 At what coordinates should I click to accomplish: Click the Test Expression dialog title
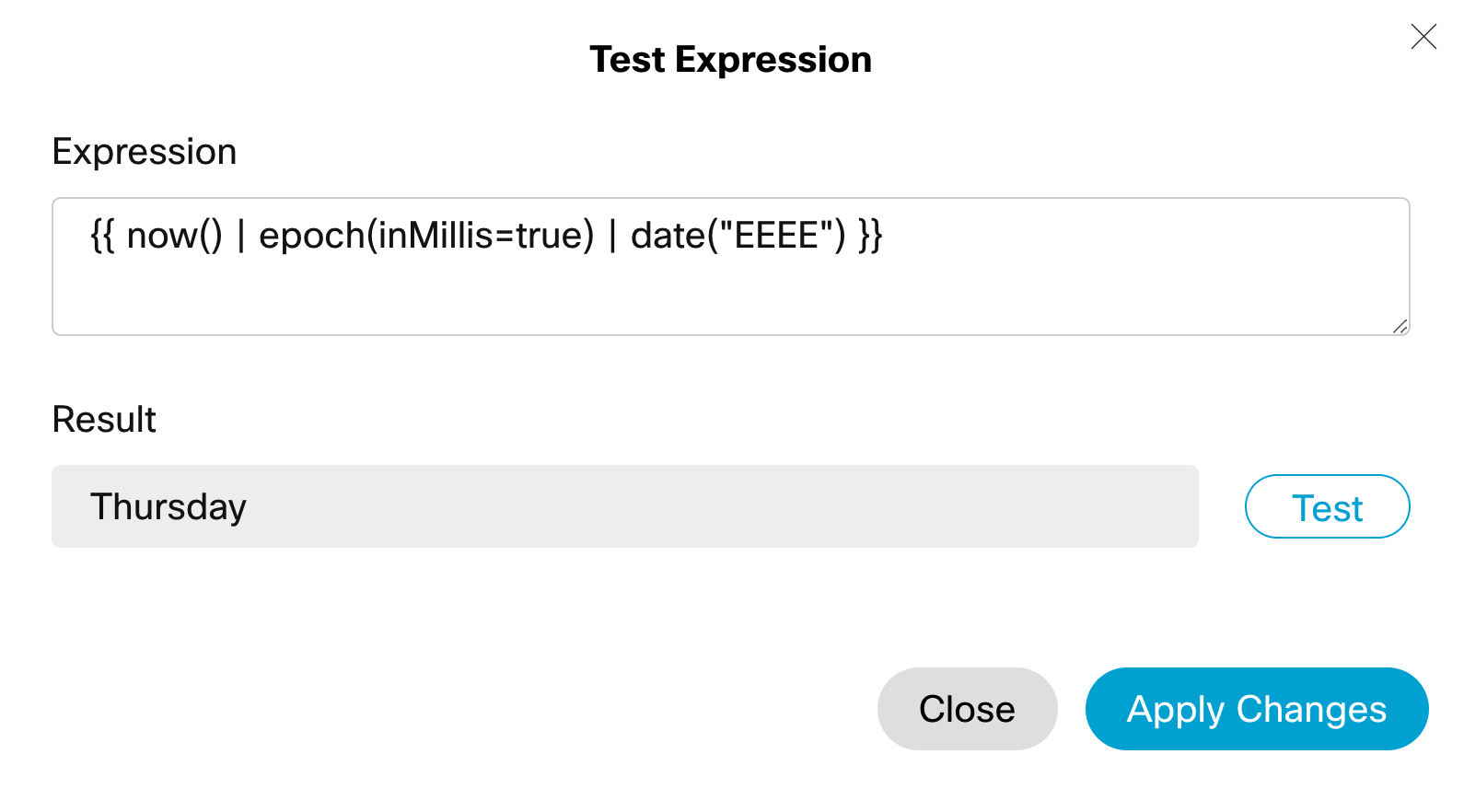pos(730,60)
